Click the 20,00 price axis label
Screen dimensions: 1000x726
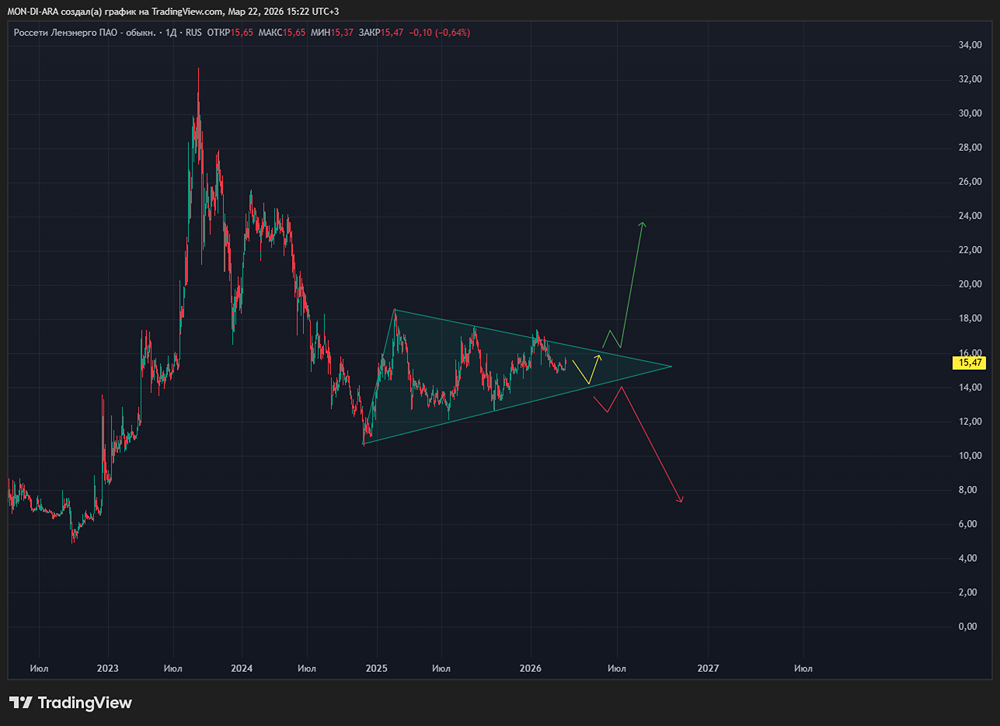[x=970, y=284]
